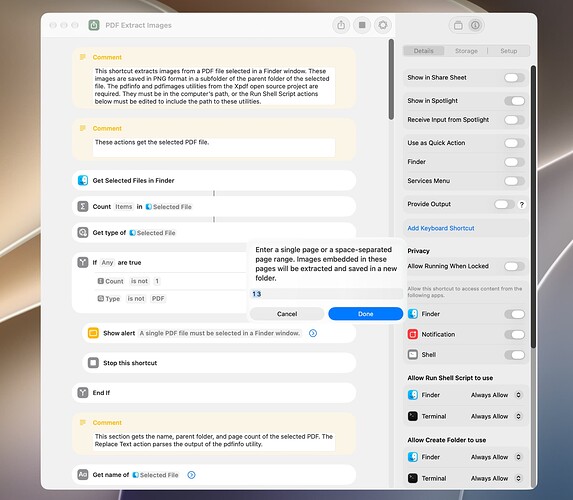This screenshot has width=573, height=500.
Task: Click the Show alert action icon
Action: click(93, 333)
